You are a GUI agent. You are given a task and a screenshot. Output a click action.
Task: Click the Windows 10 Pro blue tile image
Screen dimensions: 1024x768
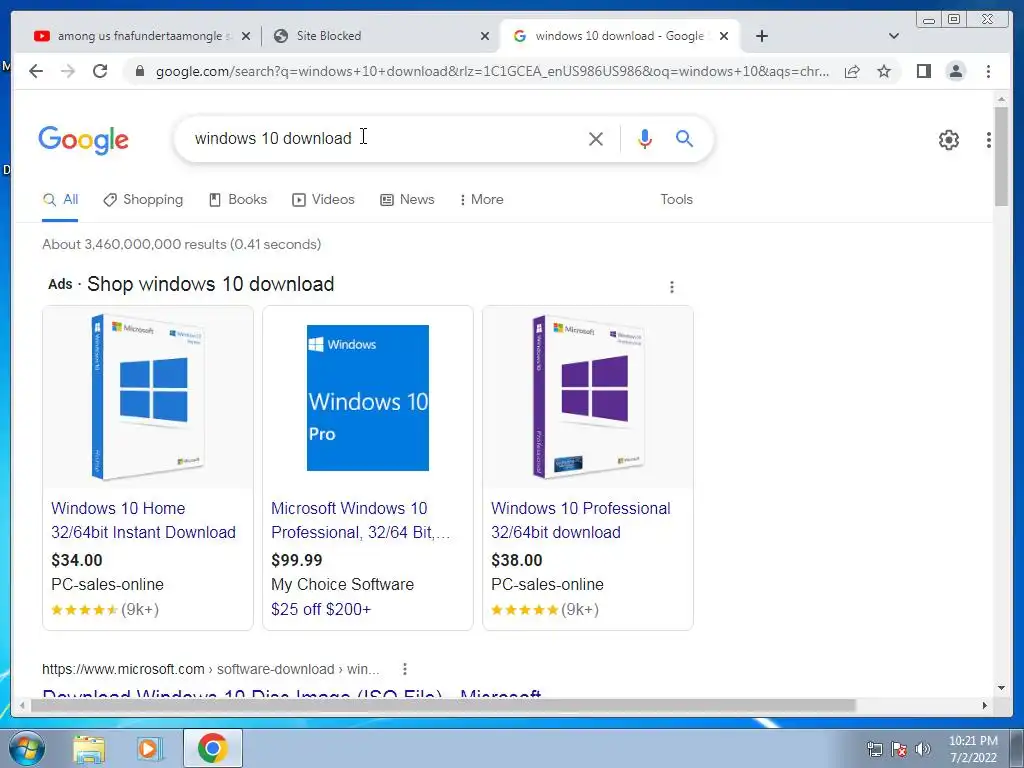[x=368, y=397]
